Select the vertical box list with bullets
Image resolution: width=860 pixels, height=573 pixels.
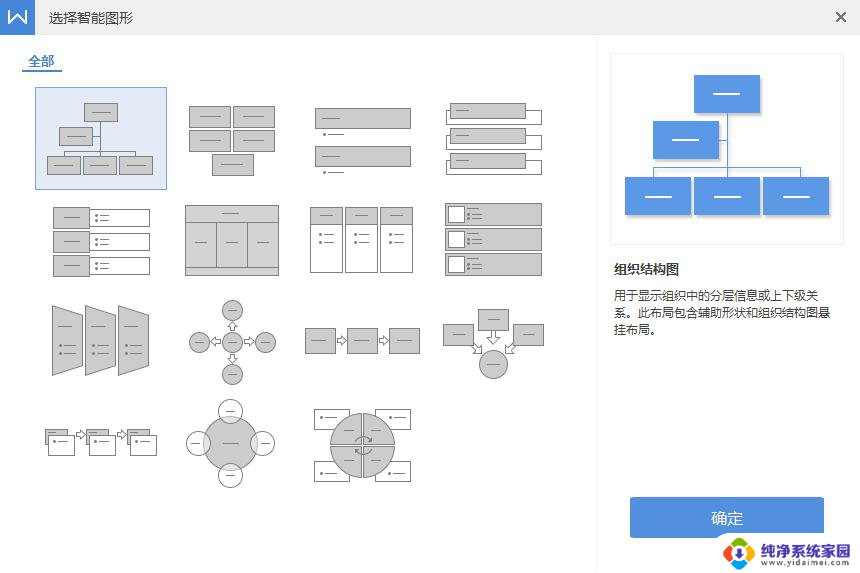coord(101,241)
